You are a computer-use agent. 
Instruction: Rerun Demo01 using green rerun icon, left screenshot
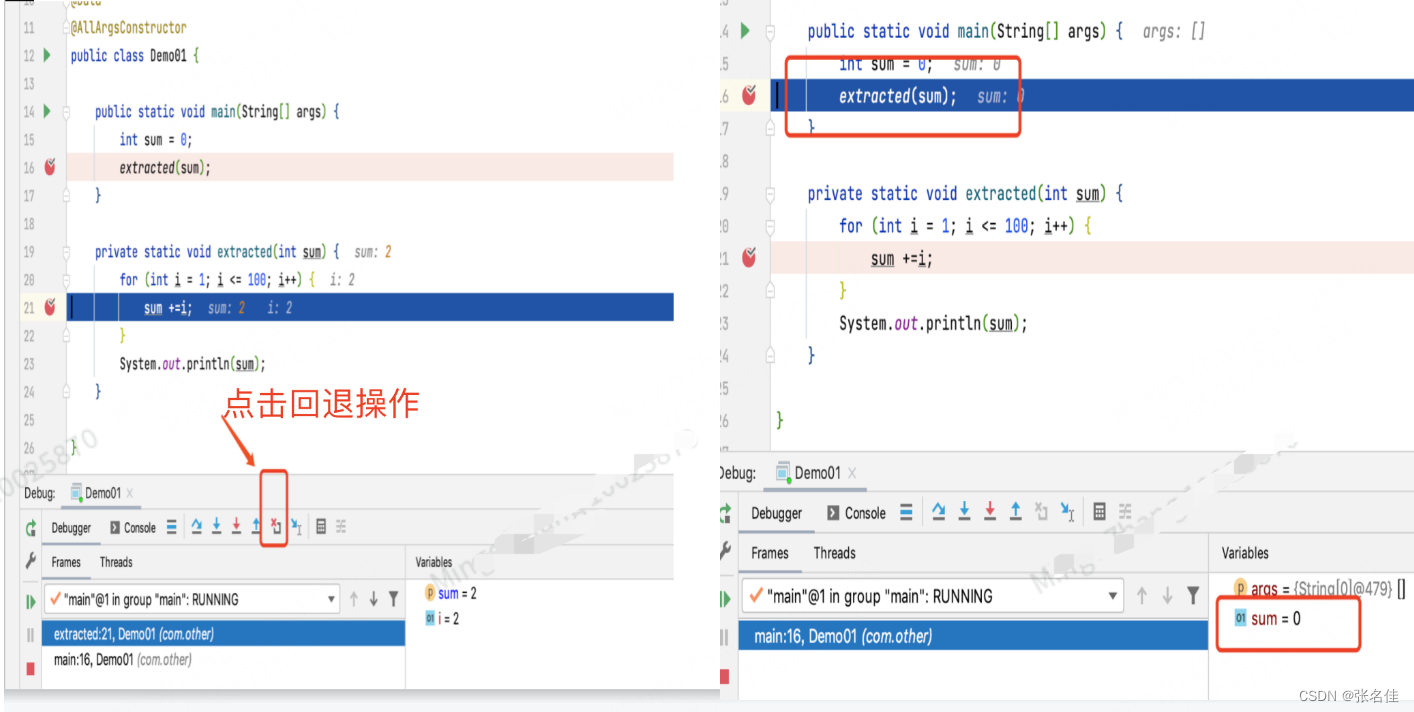click(x=31, y=527)
